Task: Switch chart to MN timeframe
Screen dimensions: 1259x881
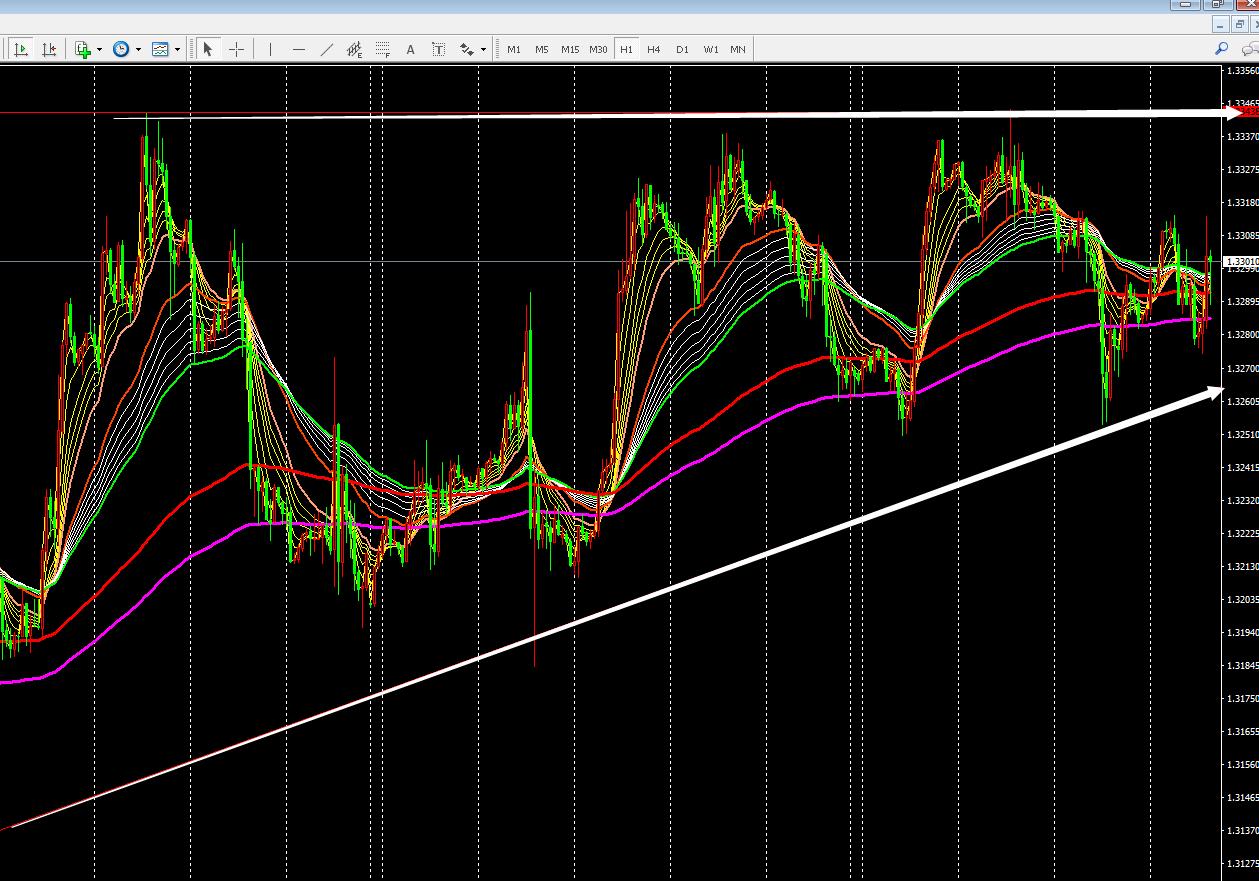Action: (738, 49)
